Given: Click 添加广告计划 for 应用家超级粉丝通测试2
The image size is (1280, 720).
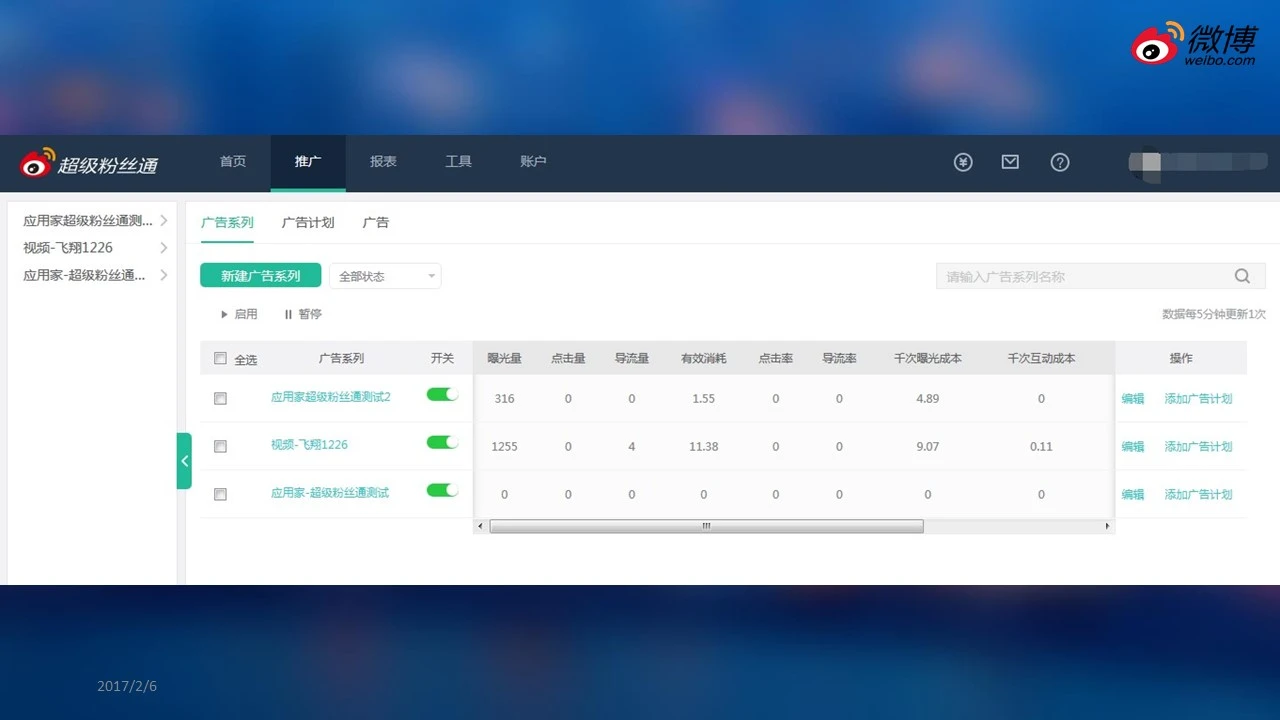Looking at the screenshot, I should [x=1198, y=398].
